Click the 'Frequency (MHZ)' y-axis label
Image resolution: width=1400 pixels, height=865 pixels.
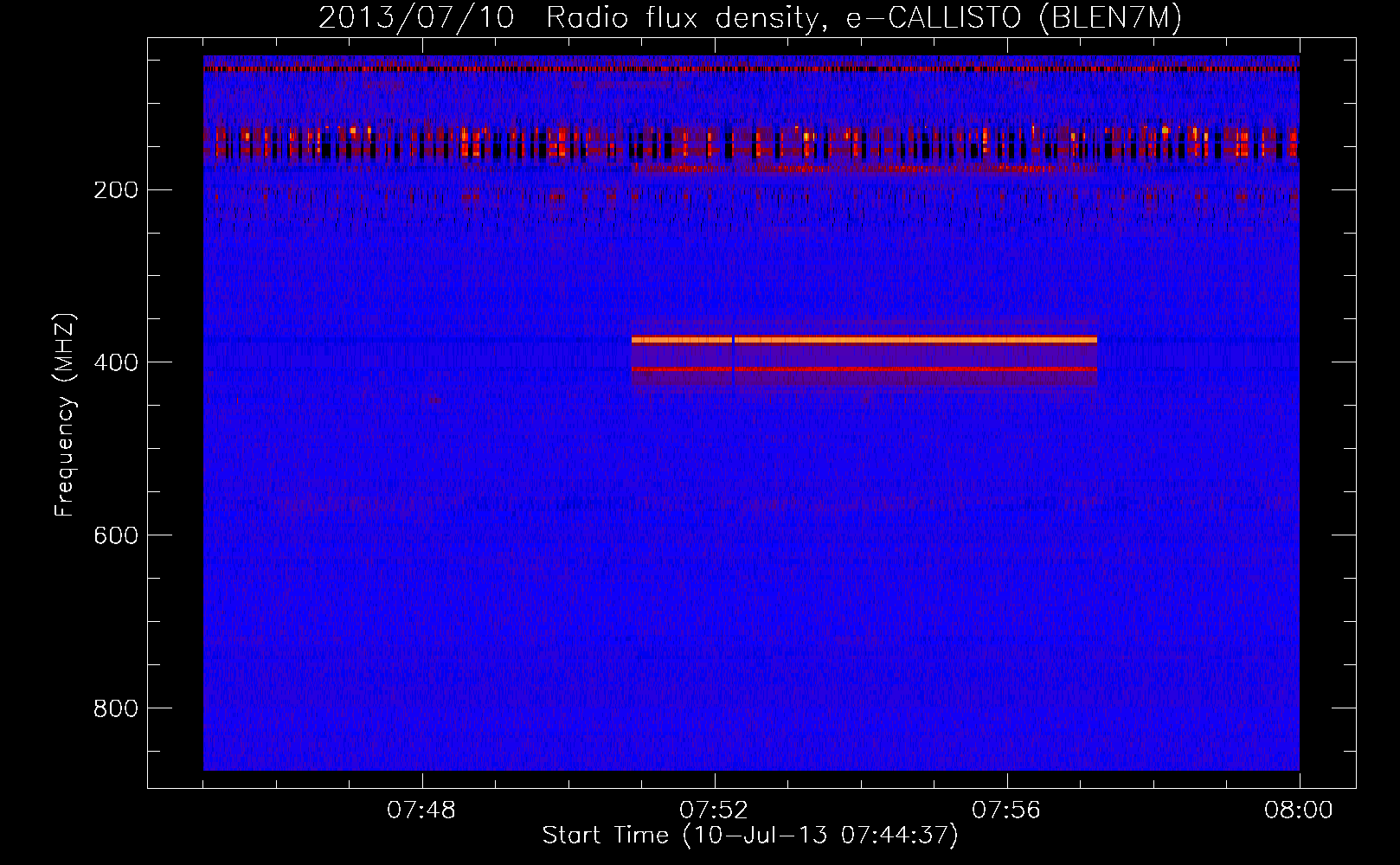click(x=65, y=414)
